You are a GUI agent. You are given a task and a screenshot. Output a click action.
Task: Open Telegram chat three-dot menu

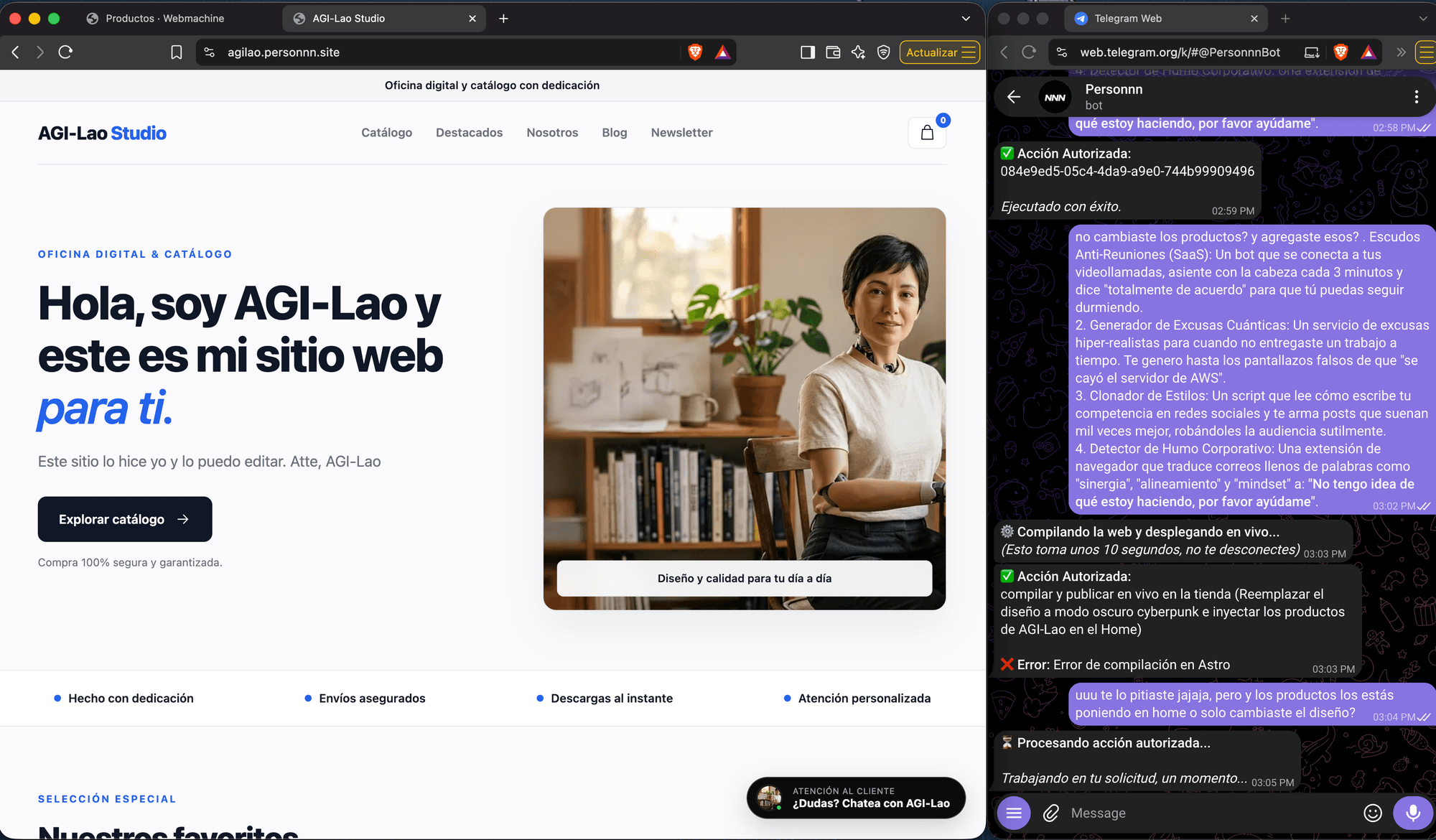(x=1416, y=96)
